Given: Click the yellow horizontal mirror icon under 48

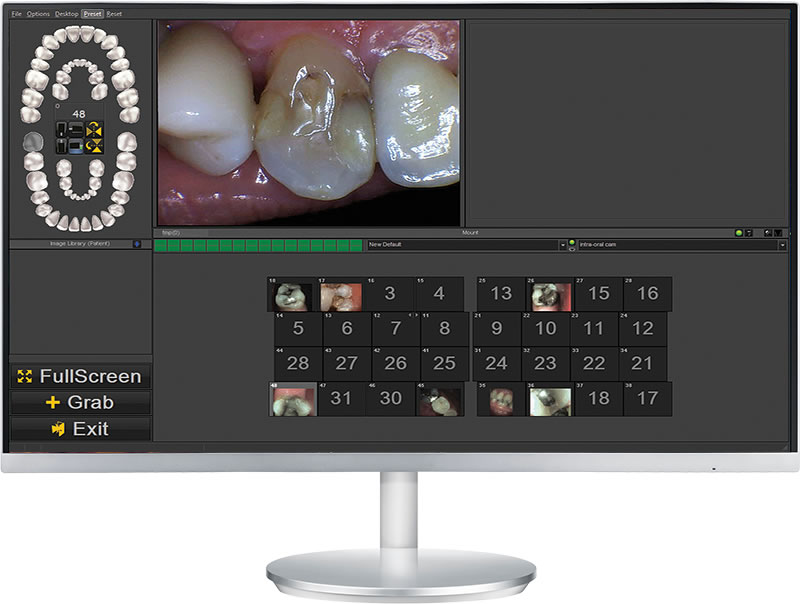Looking at the screenshot, I should [x=94, y=130].
